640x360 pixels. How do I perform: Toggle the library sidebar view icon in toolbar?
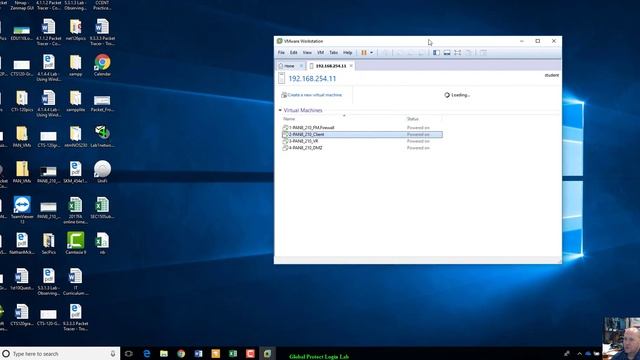436,53
